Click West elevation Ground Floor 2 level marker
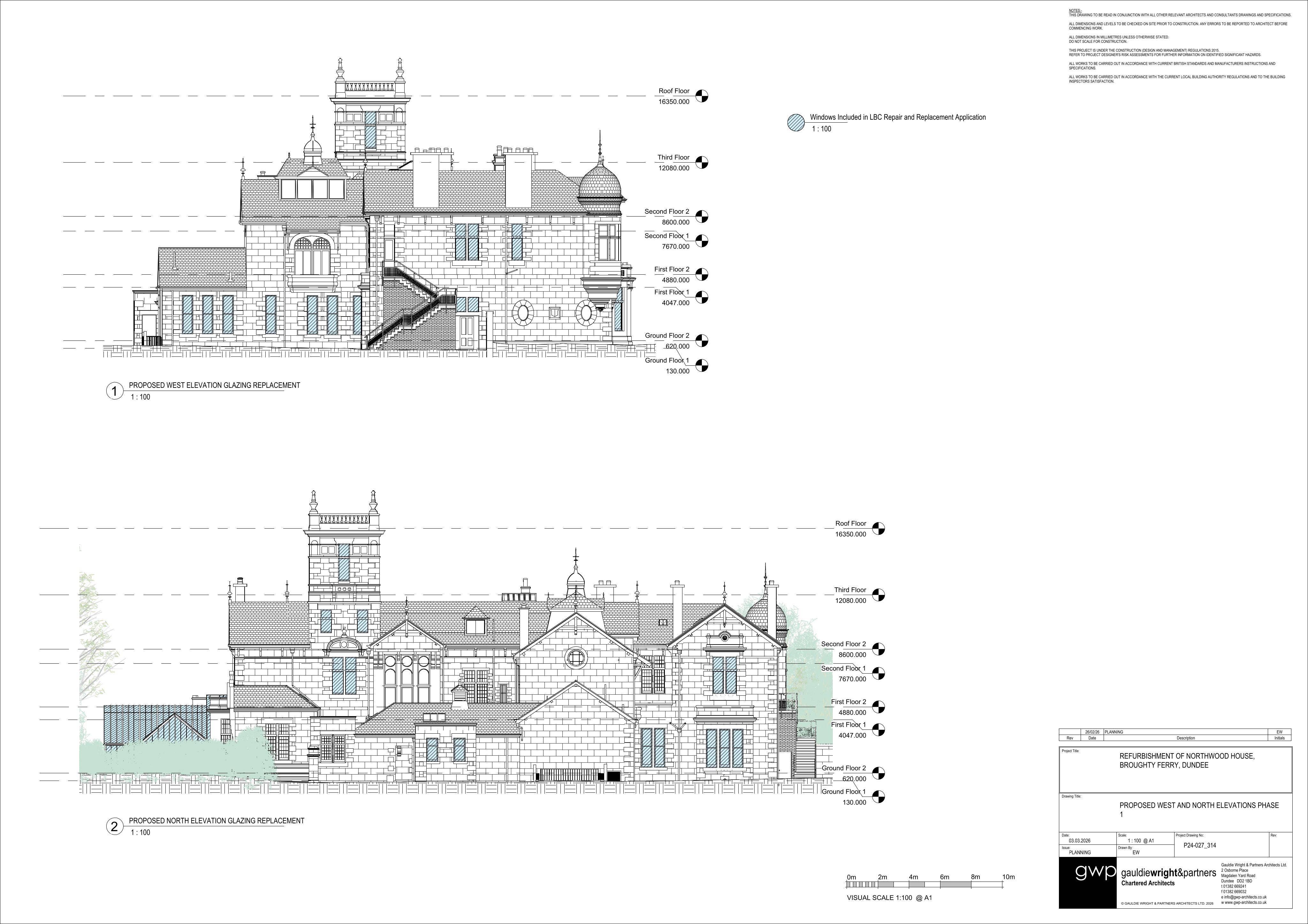 [x=702, y=341]
